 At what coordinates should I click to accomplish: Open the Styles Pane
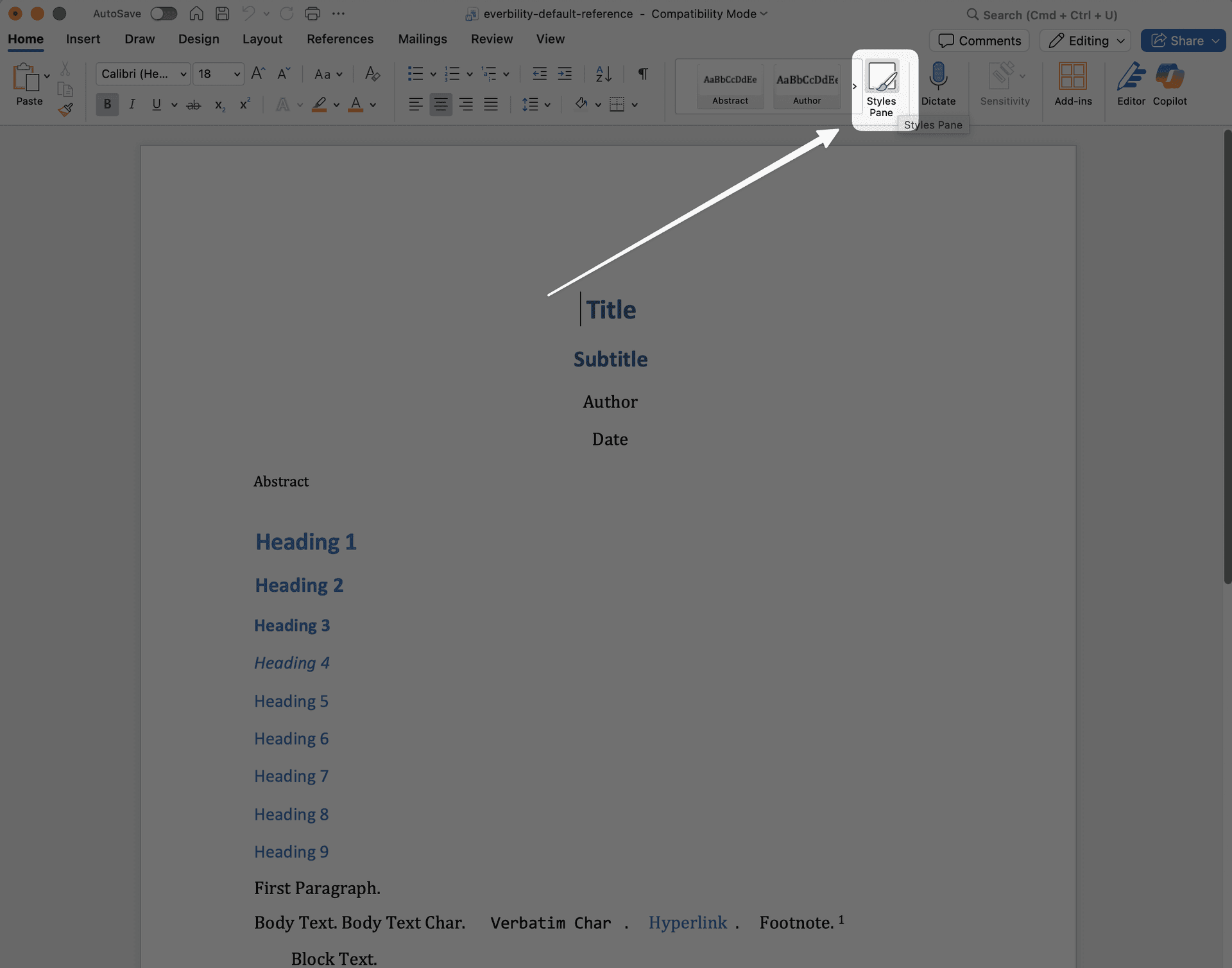point(882,87)
